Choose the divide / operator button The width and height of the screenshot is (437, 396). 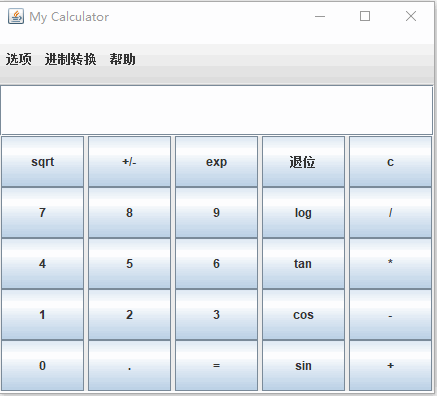pyautogui.click(x=390, y=213)
